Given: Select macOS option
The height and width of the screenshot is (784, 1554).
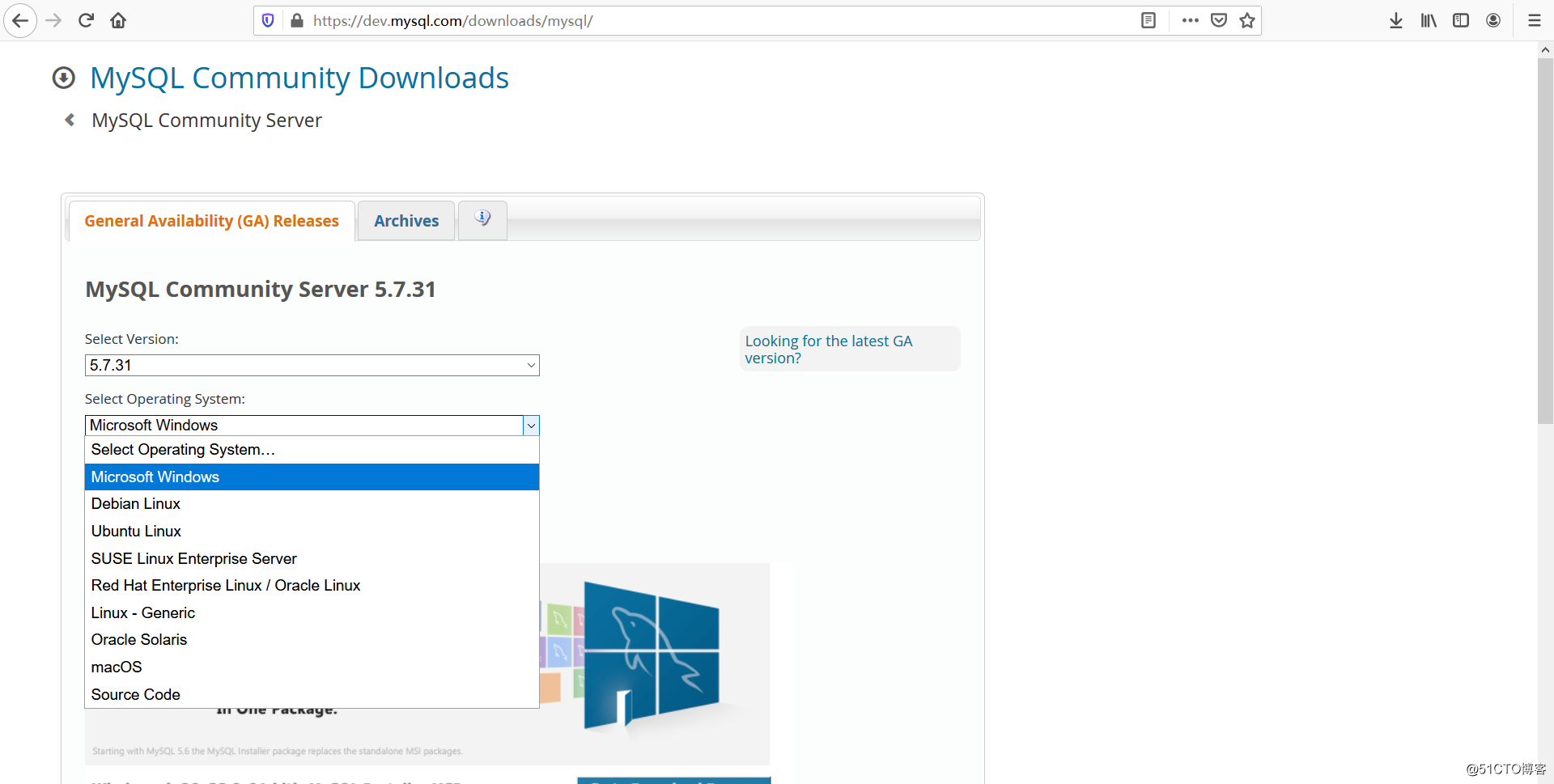Looking at the screenshot, I should (312, 667).
